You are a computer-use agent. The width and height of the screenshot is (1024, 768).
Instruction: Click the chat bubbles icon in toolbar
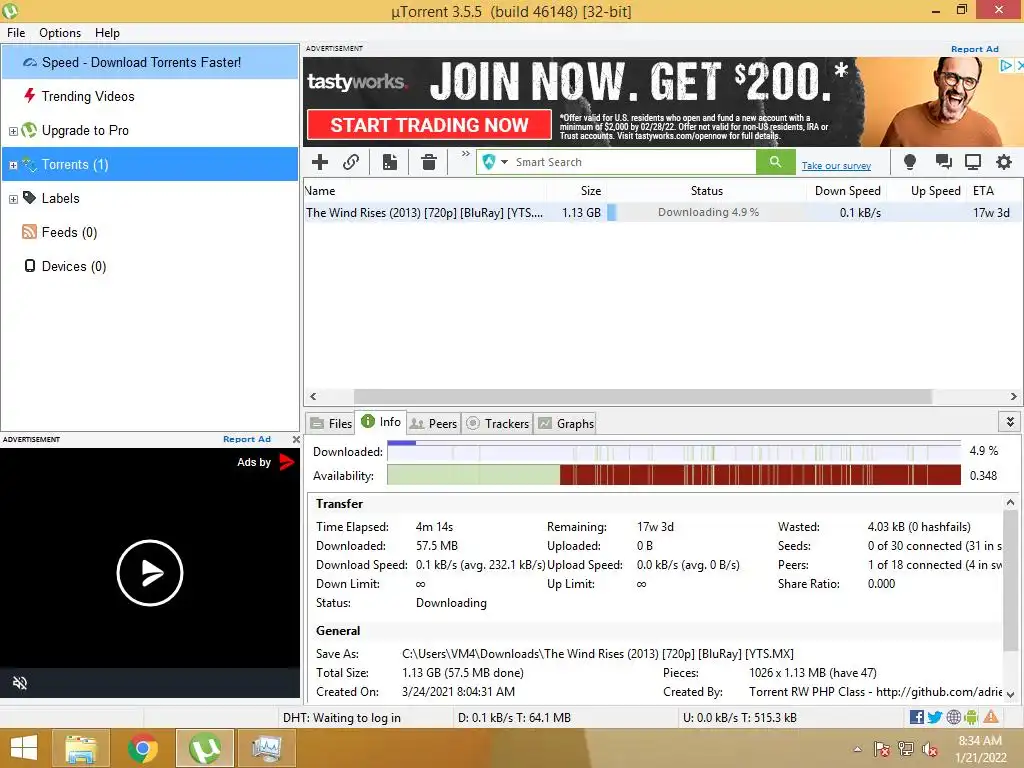coord(943,162)
